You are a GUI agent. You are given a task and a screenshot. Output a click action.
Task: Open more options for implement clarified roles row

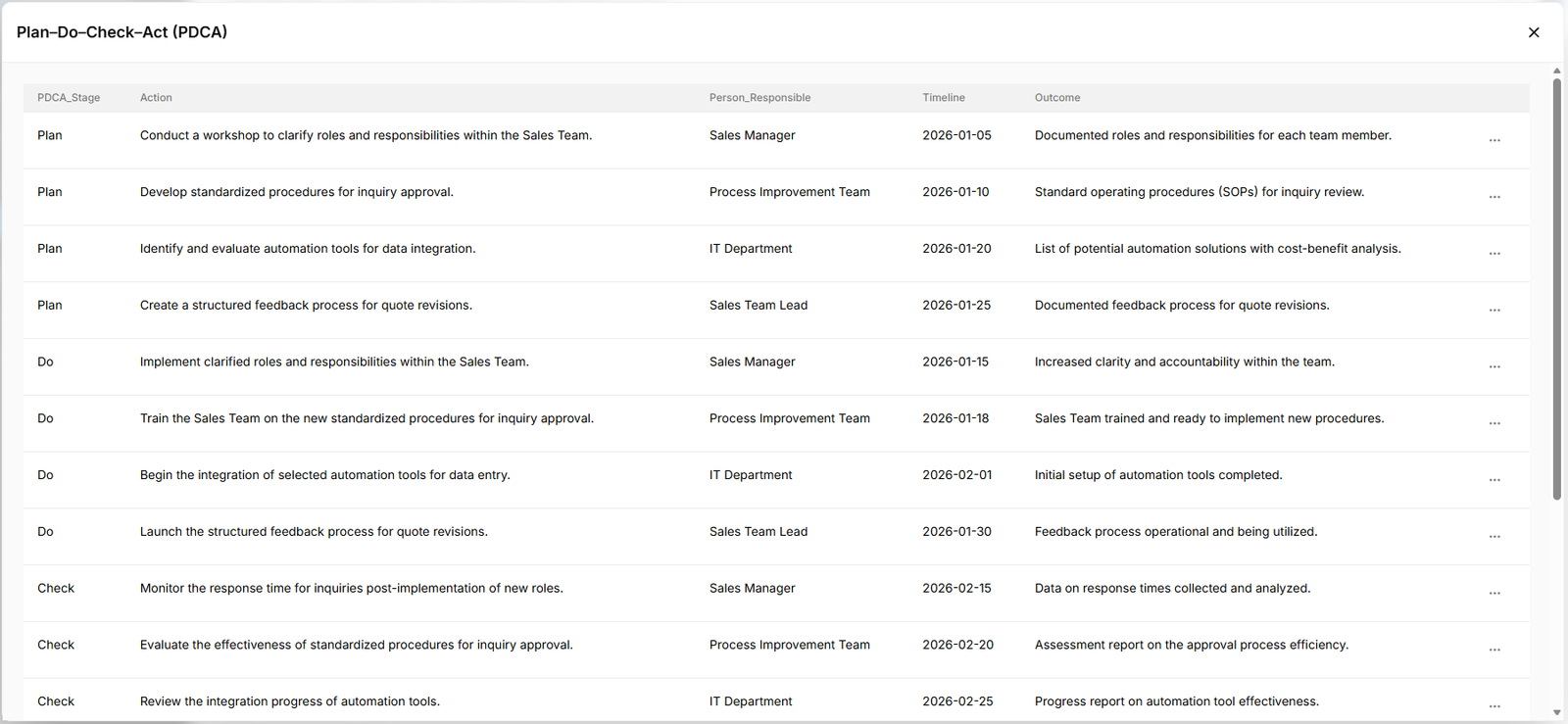click(x=1494, y=366)
